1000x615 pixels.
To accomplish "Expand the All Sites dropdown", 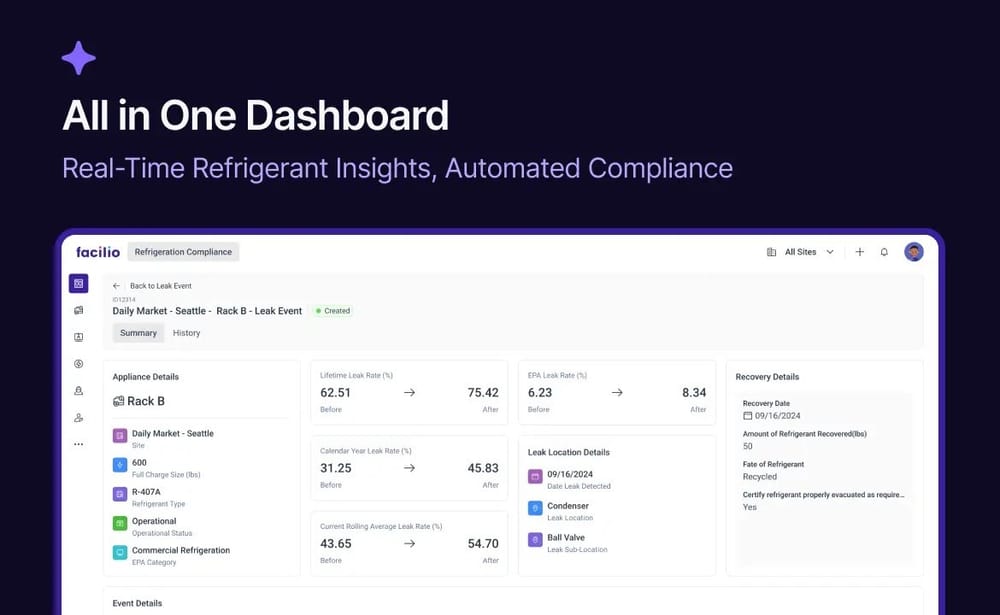I will pyautogui.click(x=800, y=252).
